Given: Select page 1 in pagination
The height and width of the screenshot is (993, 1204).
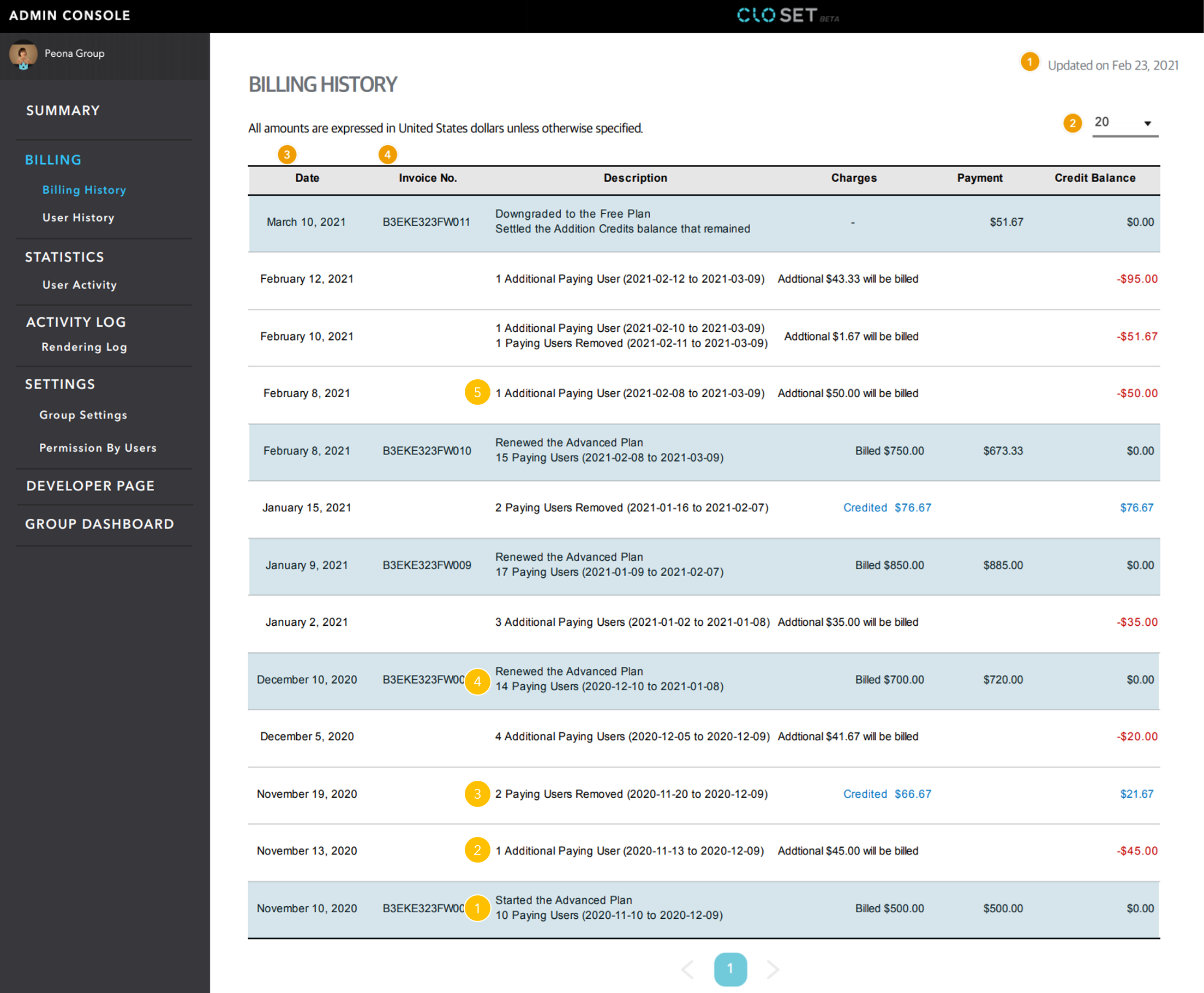Looking at the screenshot, I should click(730, 969).
